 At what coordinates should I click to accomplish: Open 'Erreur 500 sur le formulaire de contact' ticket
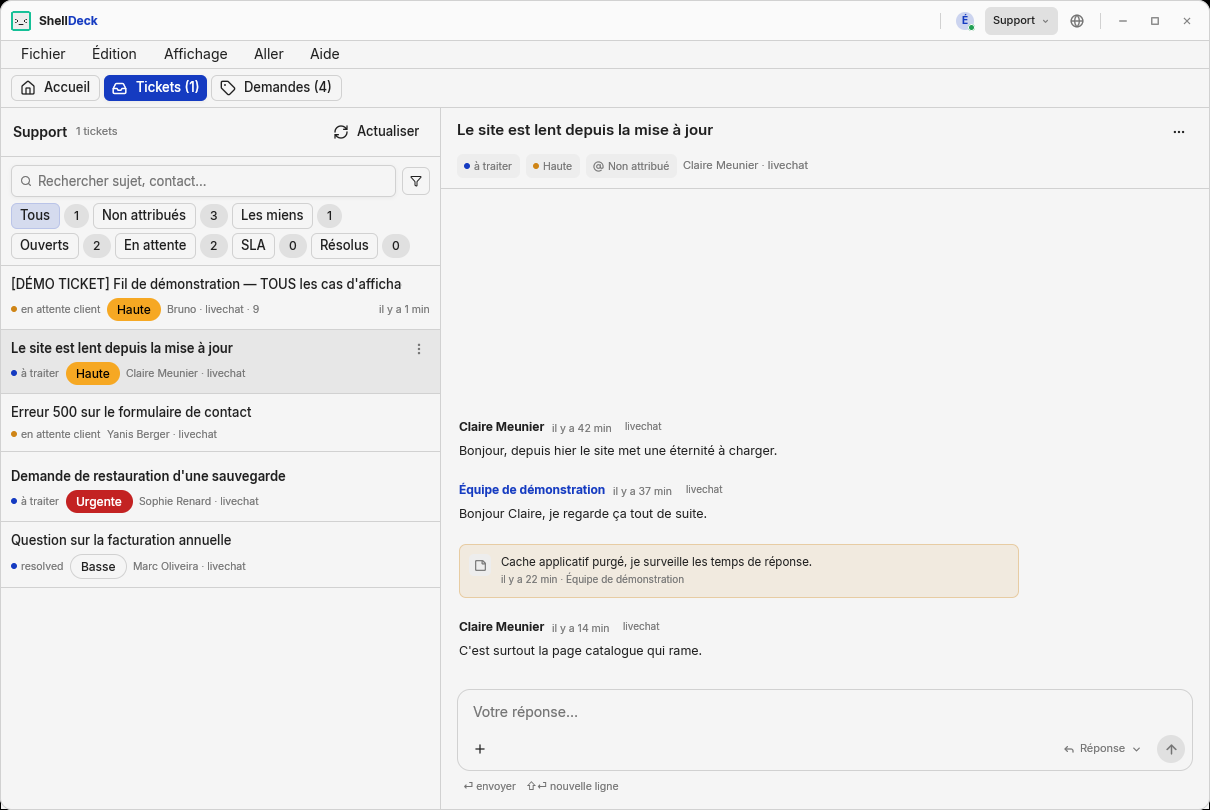click(x=220, y=422)
